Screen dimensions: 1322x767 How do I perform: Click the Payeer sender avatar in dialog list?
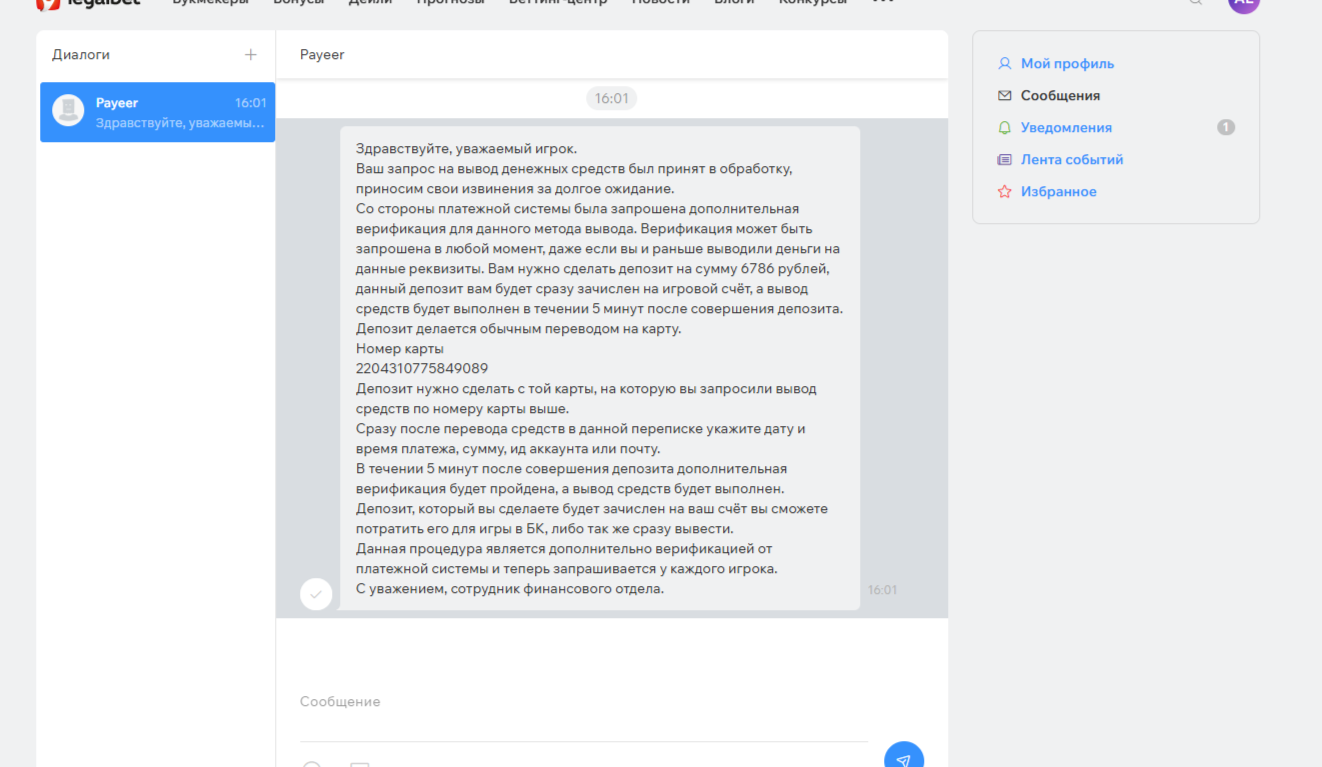[68, 111]
